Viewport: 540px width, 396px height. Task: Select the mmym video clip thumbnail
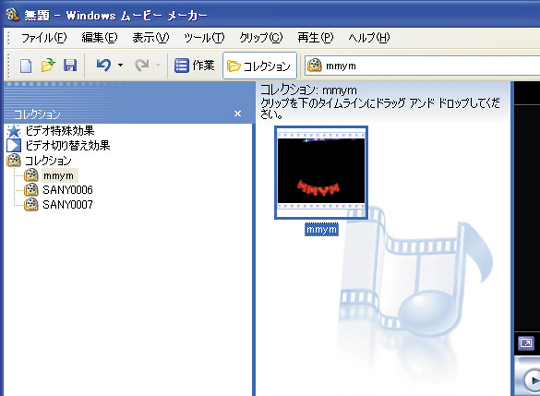(321, 173)
